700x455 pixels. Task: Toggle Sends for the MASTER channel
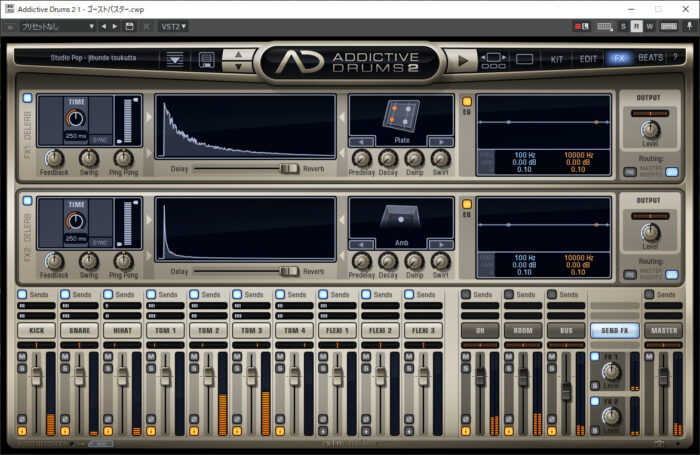pos(649,294)
